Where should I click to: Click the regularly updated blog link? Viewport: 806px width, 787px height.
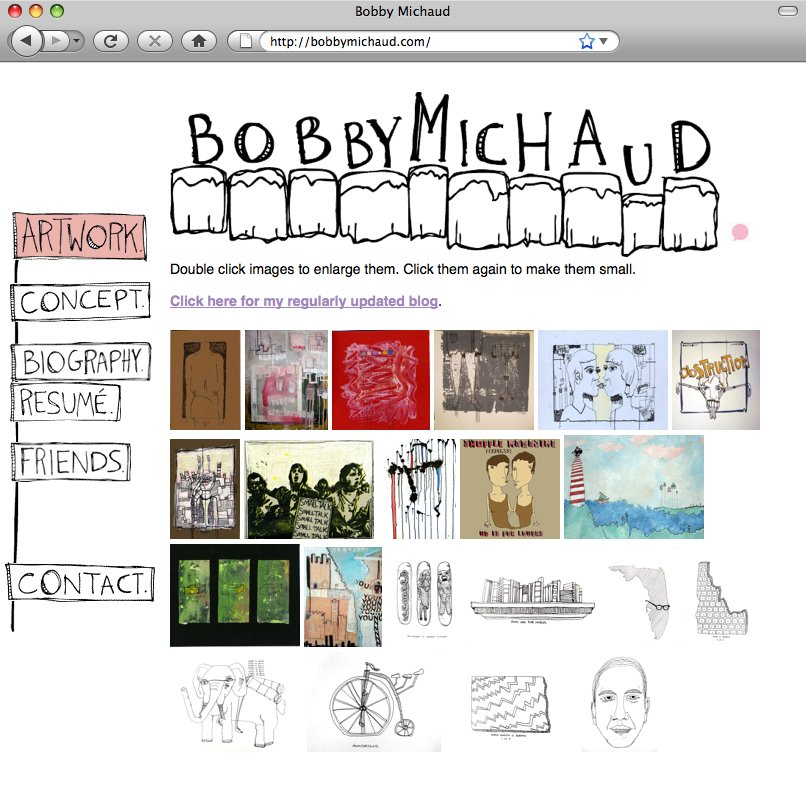pyautogui.click(x=304, y=301)
